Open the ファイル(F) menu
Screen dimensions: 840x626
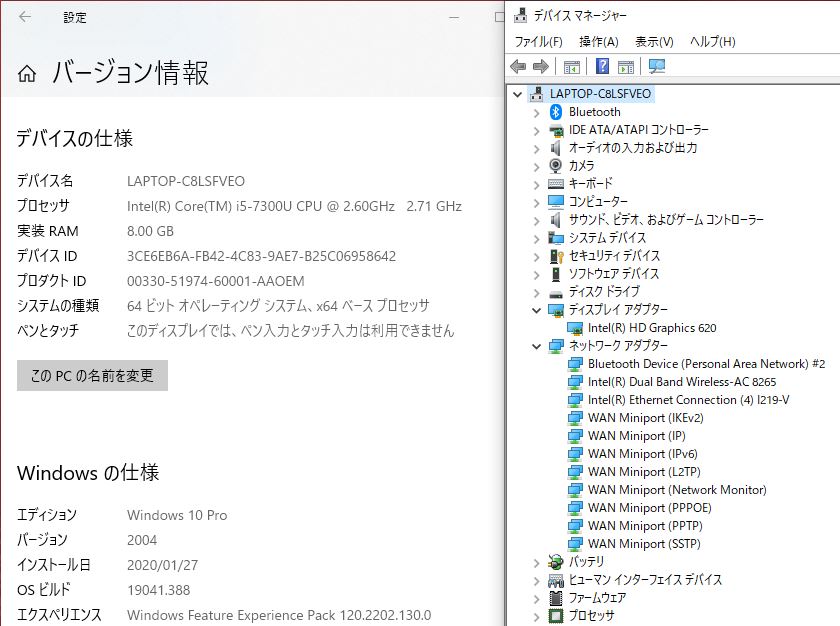538,42
